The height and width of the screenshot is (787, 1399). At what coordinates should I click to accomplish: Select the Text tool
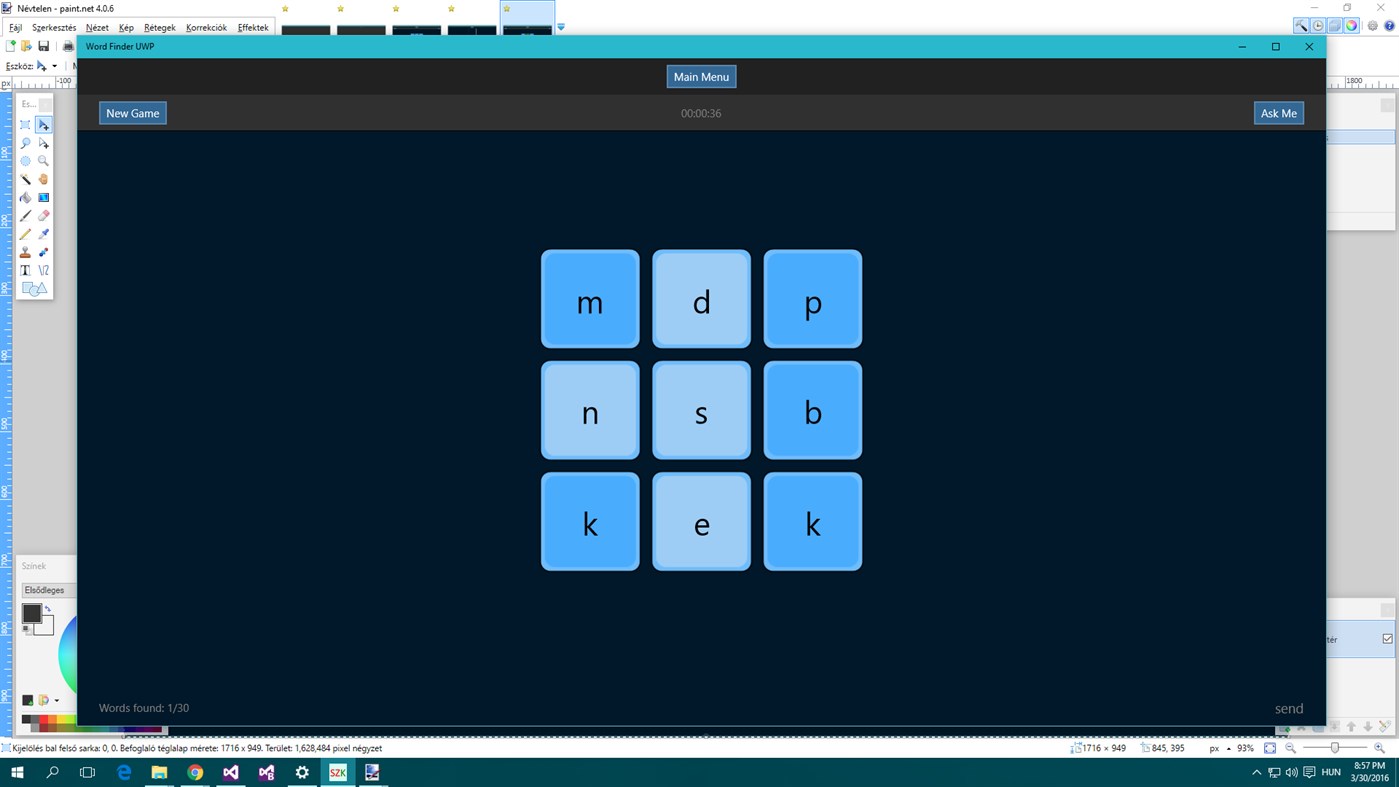click(x=26, y=270)
